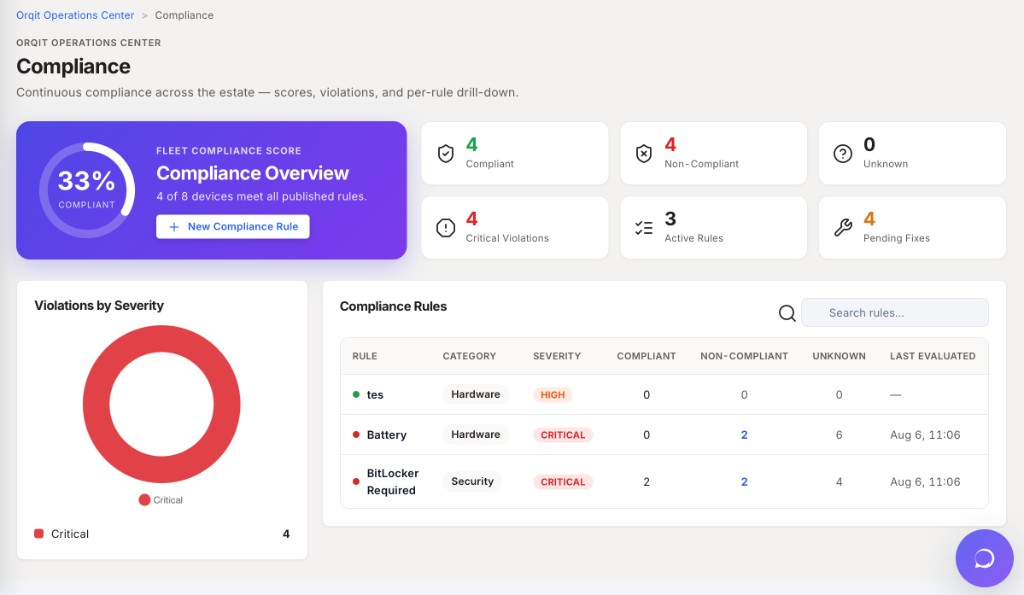Click BitLocker Required's unknown count 4
1024x595 pixels.
click(839, 482)
